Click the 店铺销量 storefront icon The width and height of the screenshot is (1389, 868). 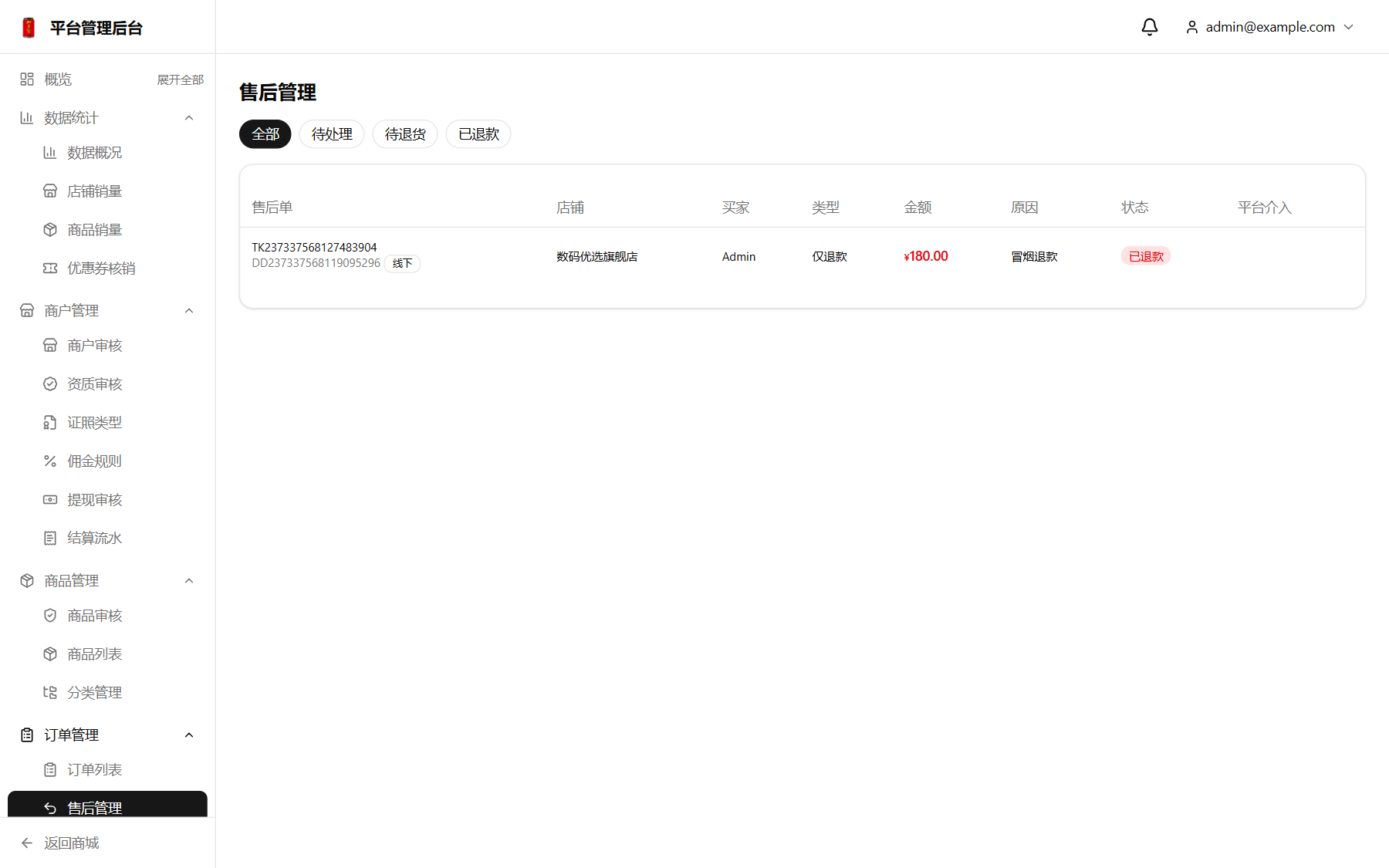[50, 191]
